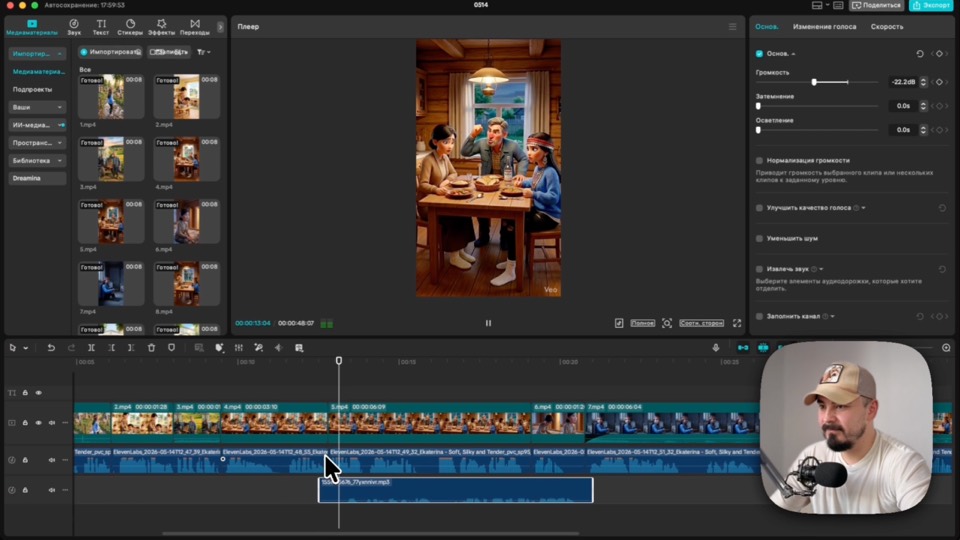Image resolution: width=960 pixels, height=540 pixels.
Task: Click the Экспорт button
Action: (x=931, y=6)
